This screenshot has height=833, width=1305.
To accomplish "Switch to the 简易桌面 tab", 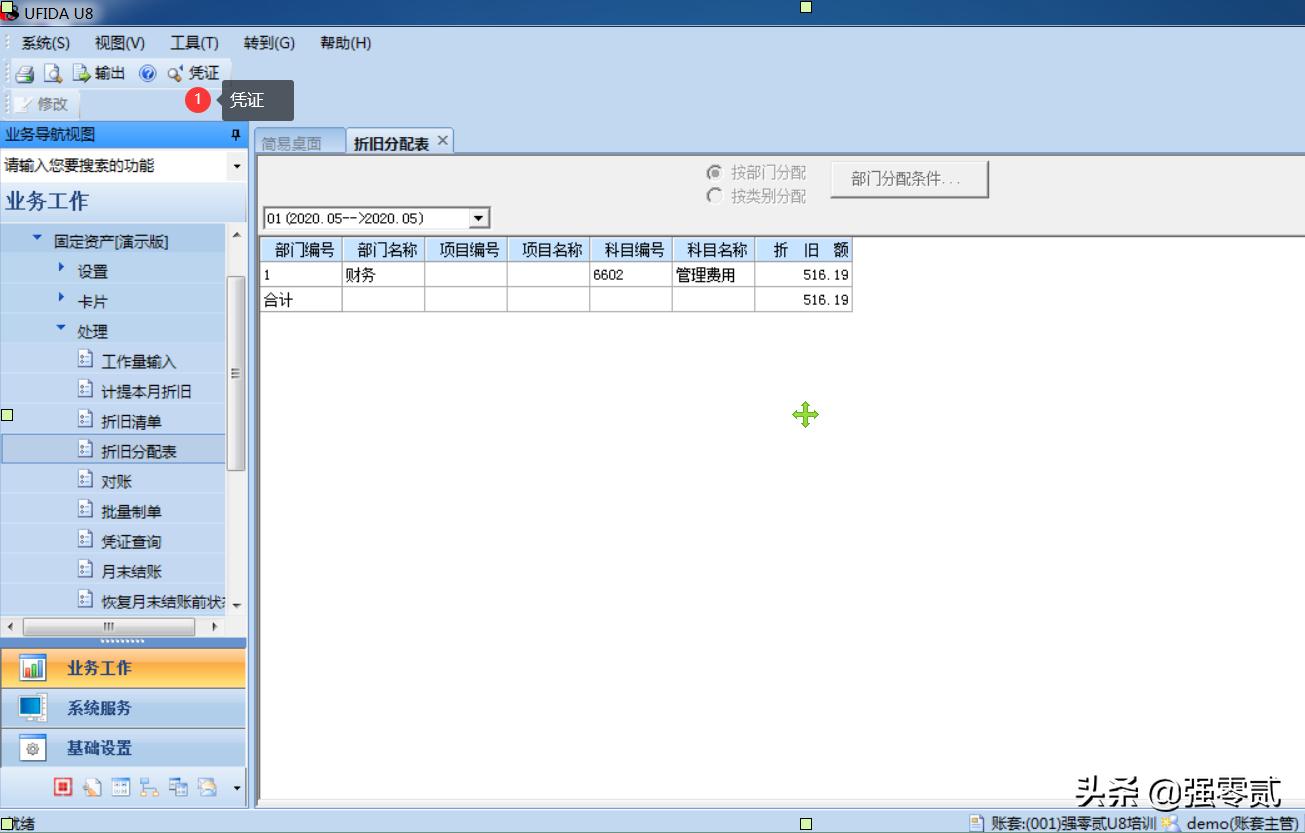I will (295, 140).
